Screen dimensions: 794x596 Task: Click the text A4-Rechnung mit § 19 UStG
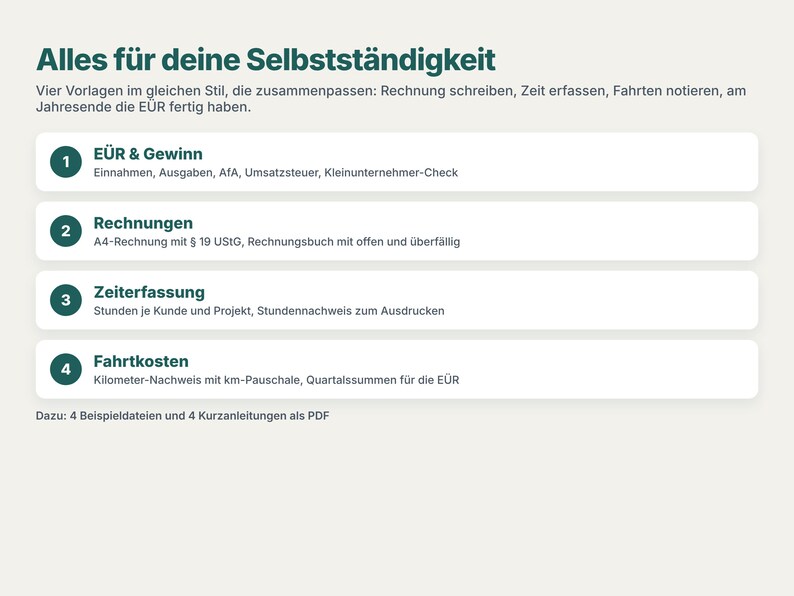pyautogui.click(x=169, y=242)
